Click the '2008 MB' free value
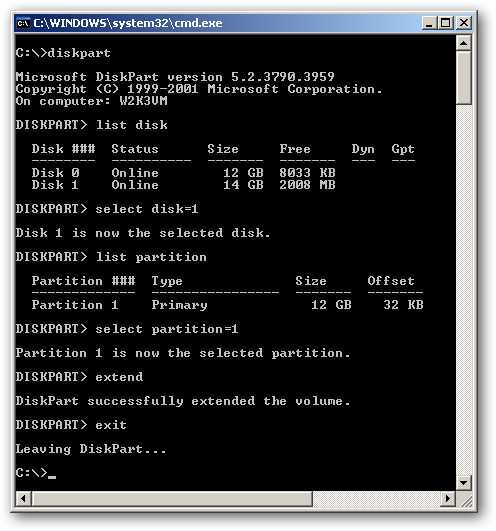 click(307, 185)
